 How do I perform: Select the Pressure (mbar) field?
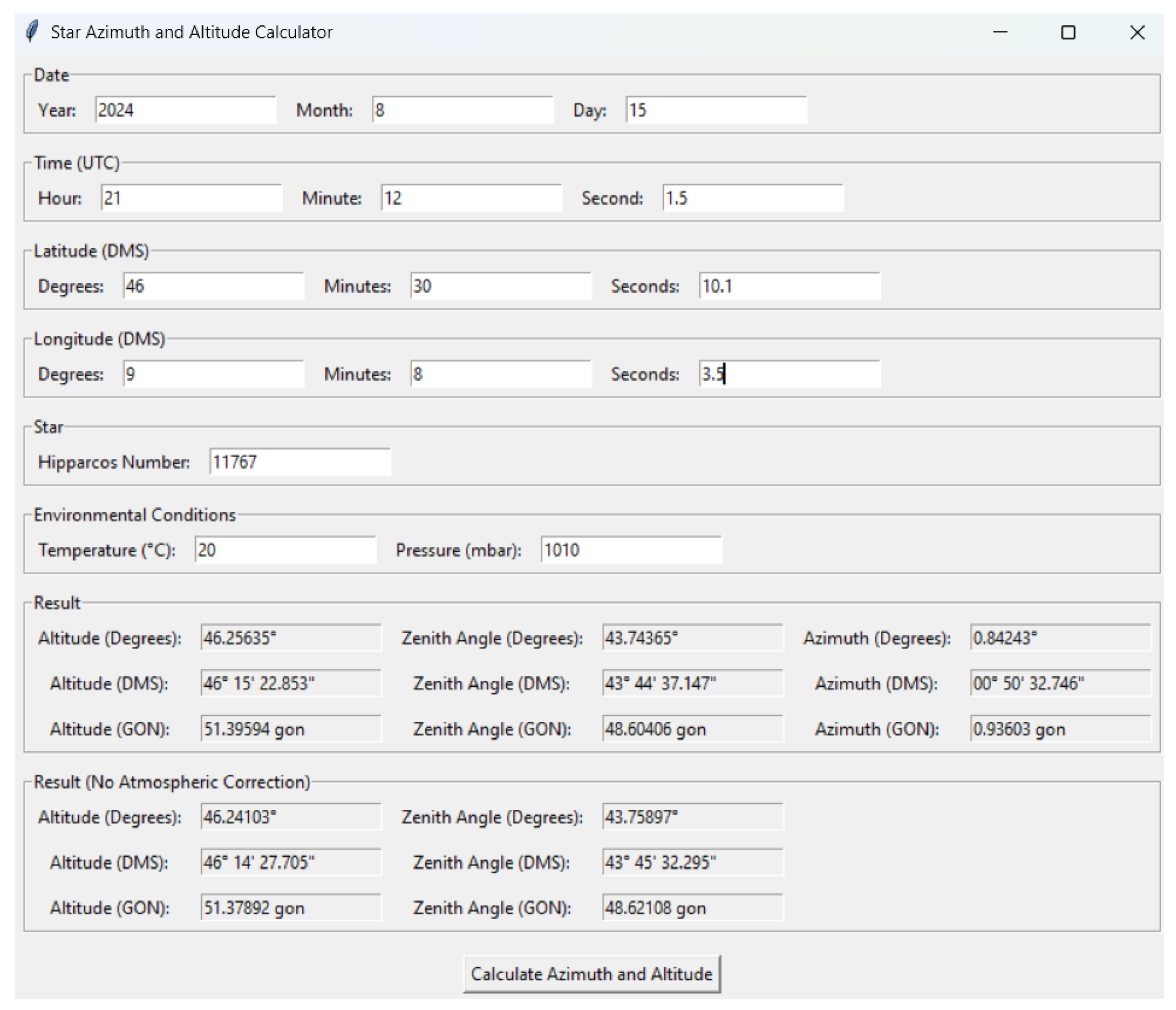point(631,550)
